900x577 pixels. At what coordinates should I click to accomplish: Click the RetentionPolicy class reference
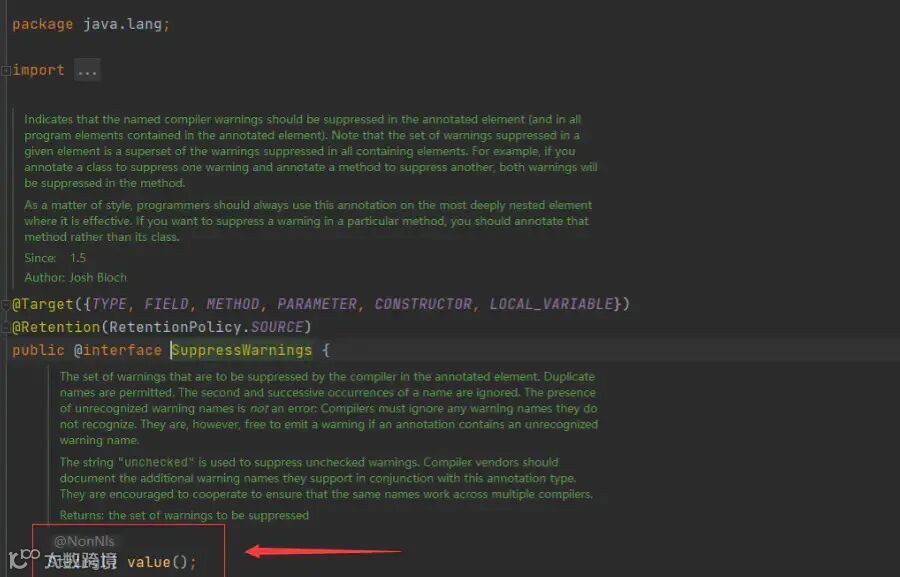click(175, 327)
